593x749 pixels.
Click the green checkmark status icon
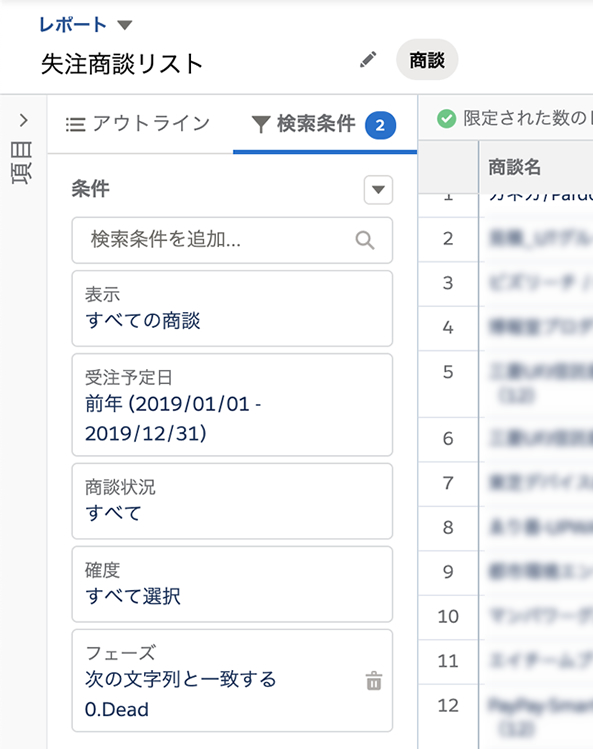click(x=446, y=118)
